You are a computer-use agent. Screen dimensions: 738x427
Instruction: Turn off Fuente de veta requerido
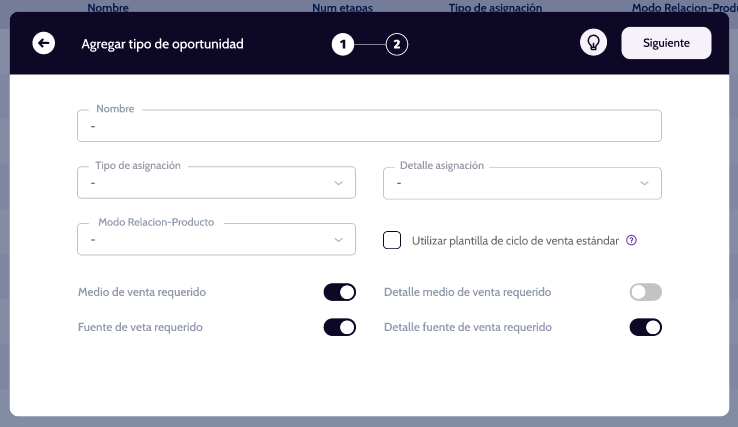click(339, 327)
